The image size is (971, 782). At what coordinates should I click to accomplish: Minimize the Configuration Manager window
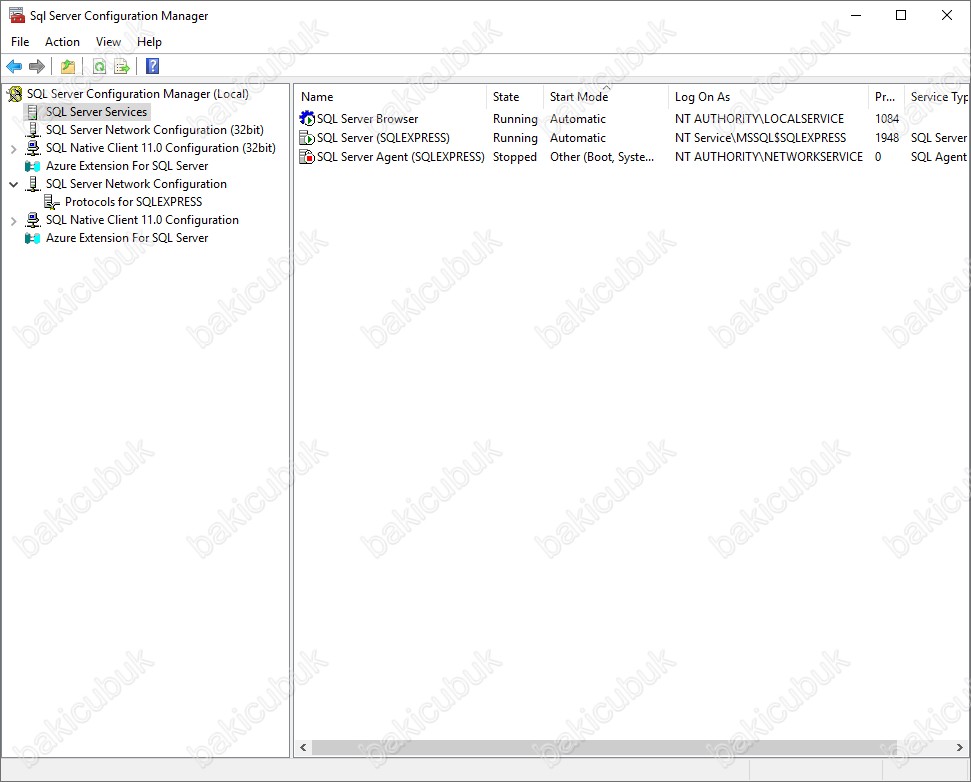click(x=856, y=15)
